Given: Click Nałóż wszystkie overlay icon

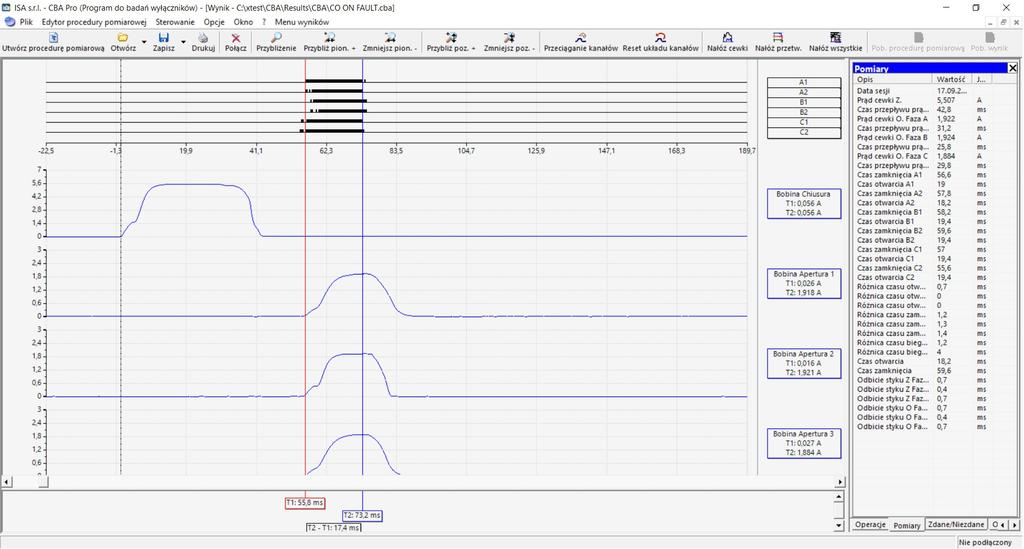Looking at the screenshot, I should pos(835,38).
